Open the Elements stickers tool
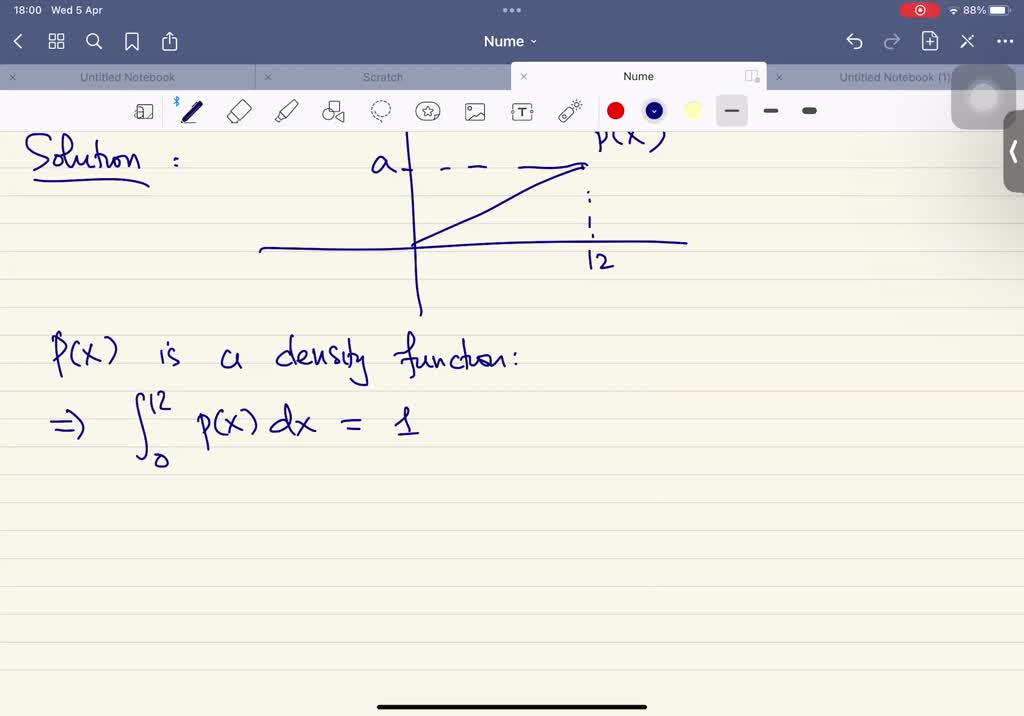This screenshot has height=716, width=1024. click(x=428, y=111)
